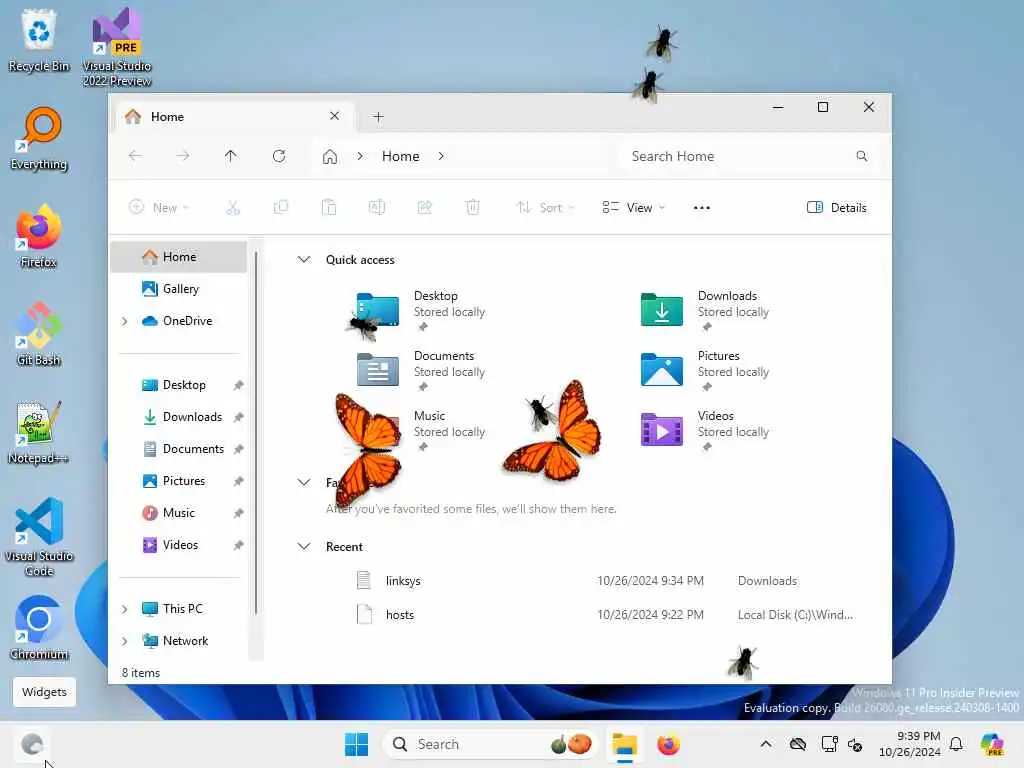
Task: Click the Delete trash icon
Action: [x=473, y=208]
